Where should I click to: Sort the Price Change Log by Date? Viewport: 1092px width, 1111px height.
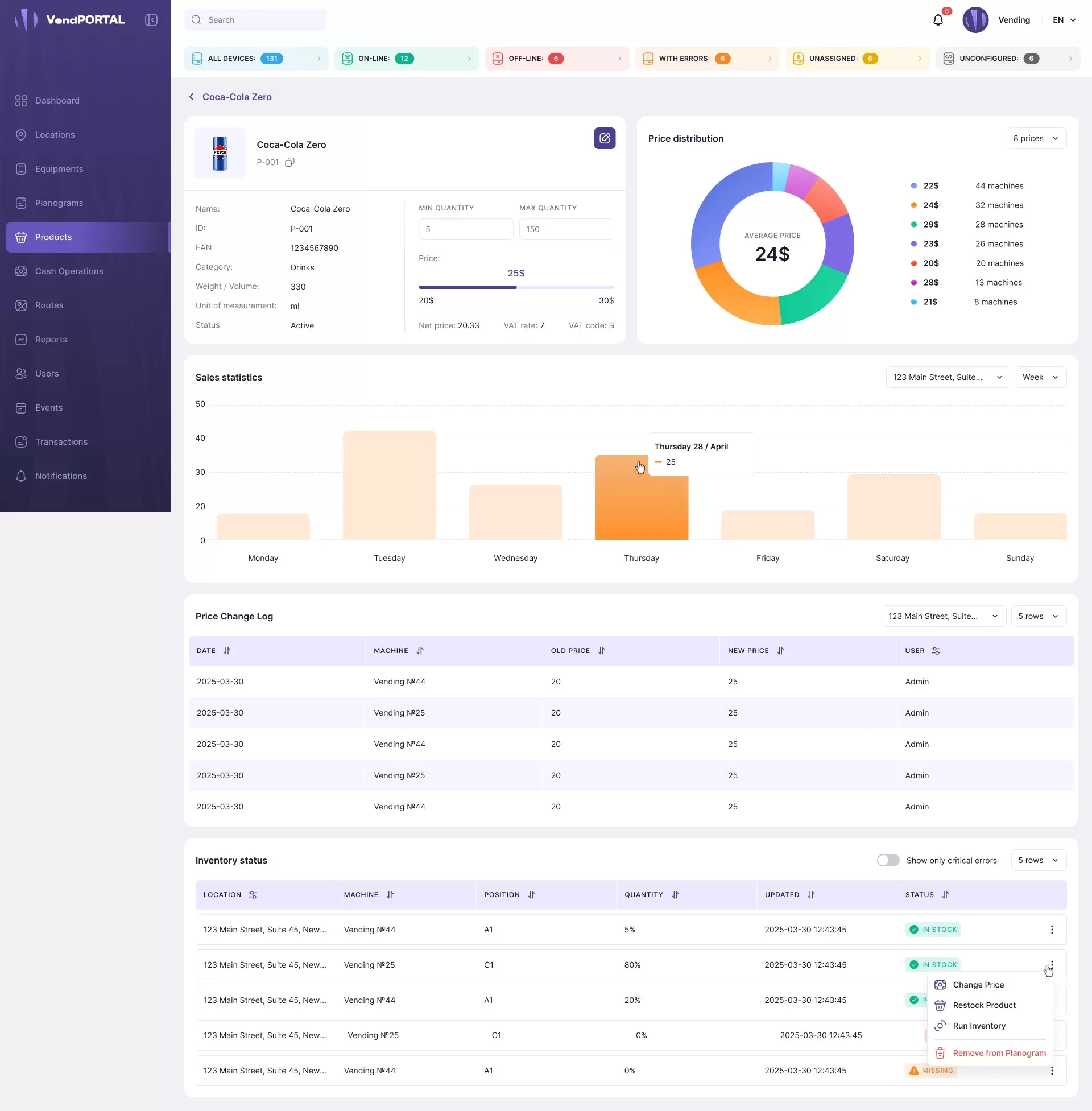click(226, 650)
